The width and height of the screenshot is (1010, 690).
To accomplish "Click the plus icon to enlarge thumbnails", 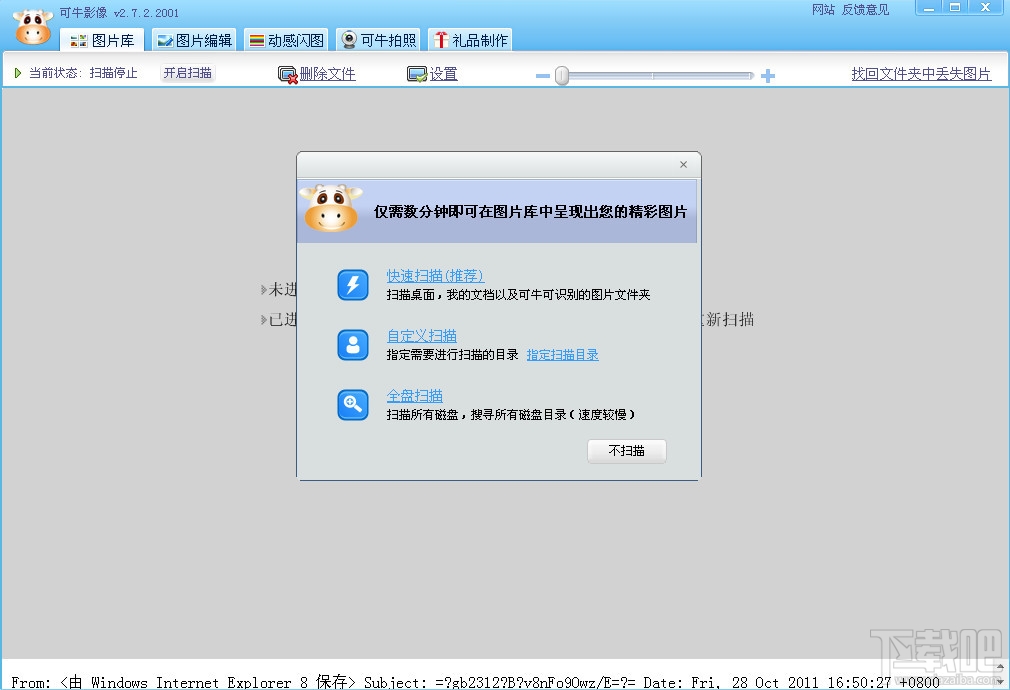I will coord(768,74).
